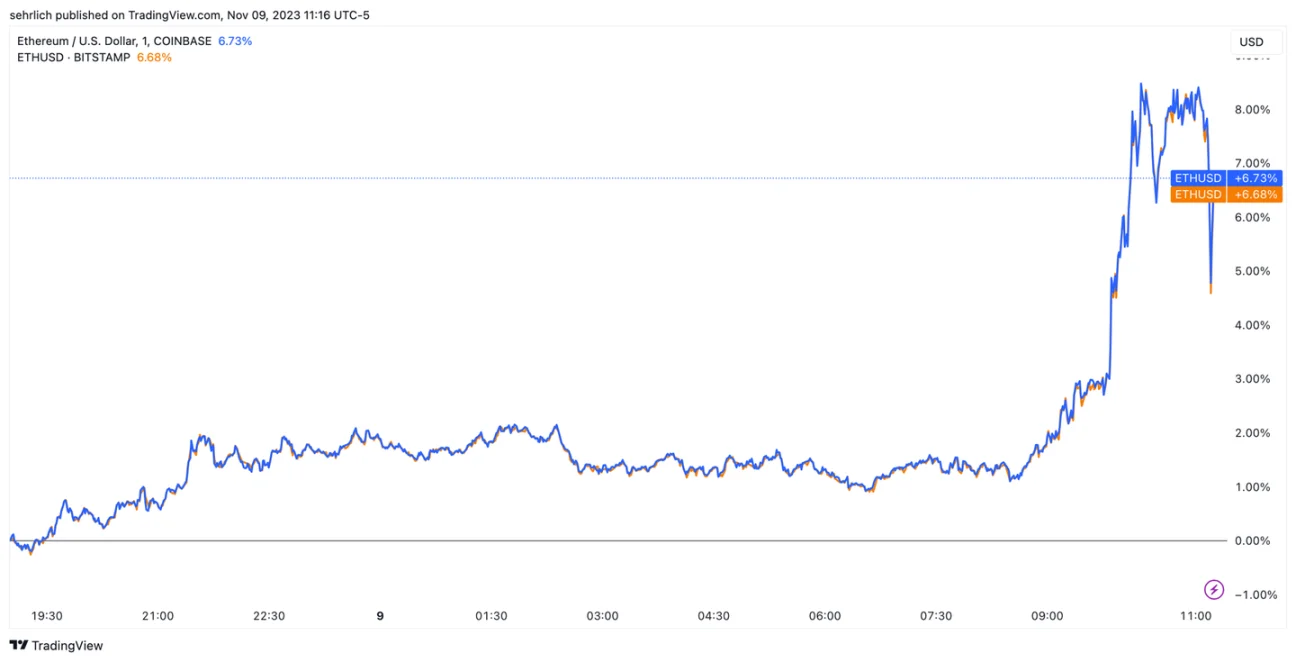Image resolution: width=1296 pixels, height=662 pixels.
Task: Click the bold 9 date marker
Action: 380,616
